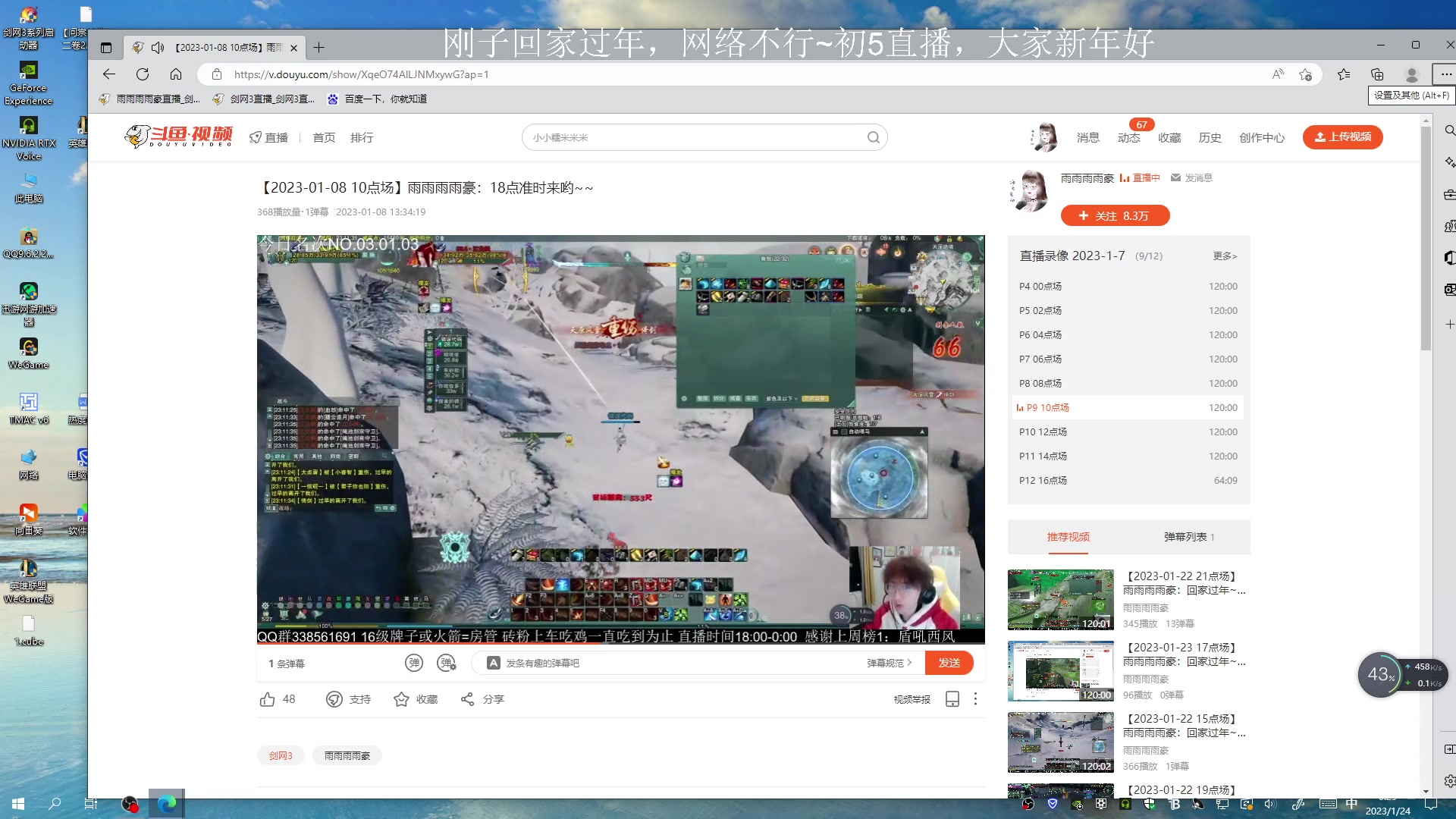1456x819 pixels.
Task: Switch to 推荐视频 tab
Action: [1068, 537]
